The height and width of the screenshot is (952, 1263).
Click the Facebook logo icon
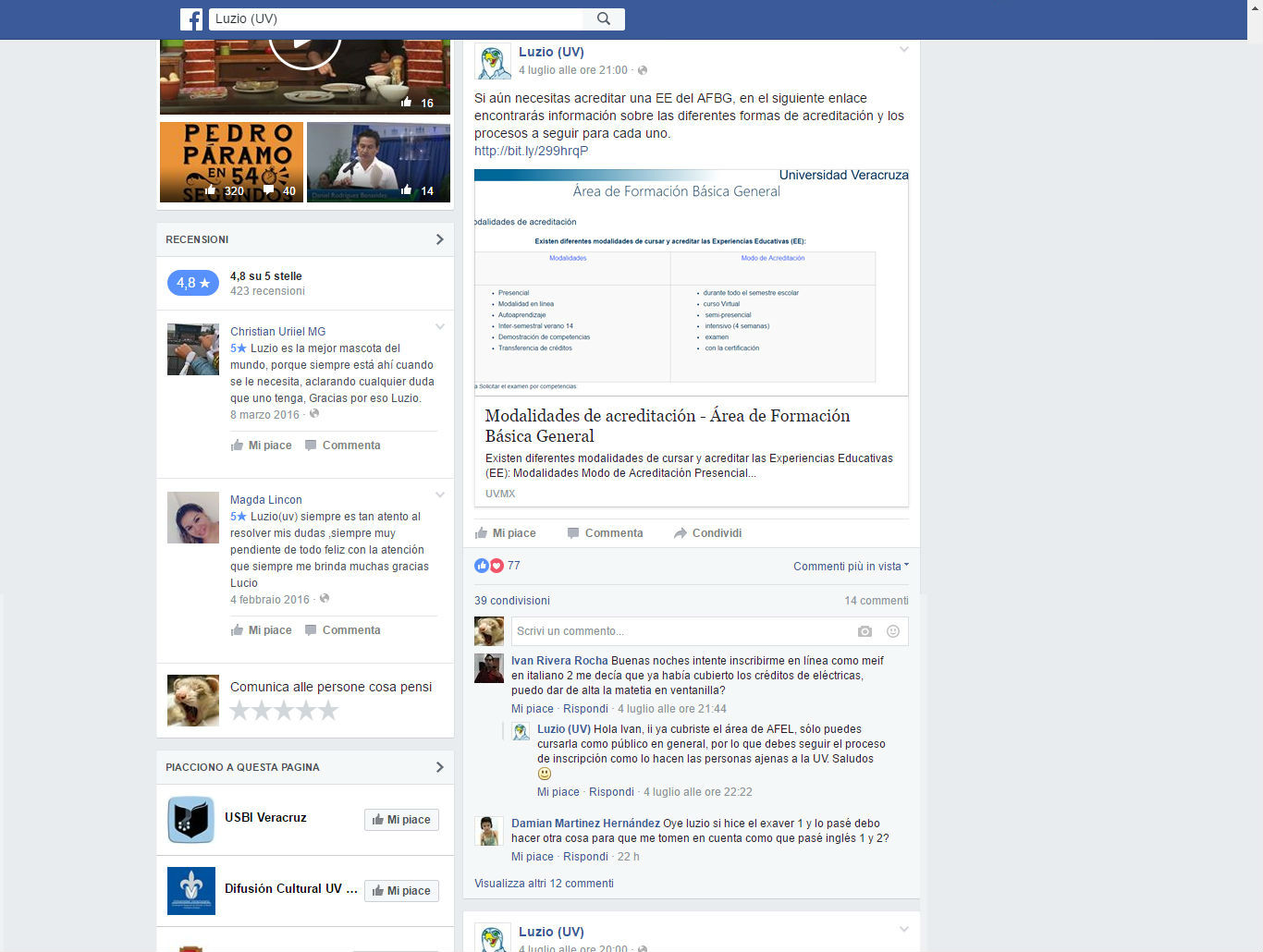[x=191, y=18]
